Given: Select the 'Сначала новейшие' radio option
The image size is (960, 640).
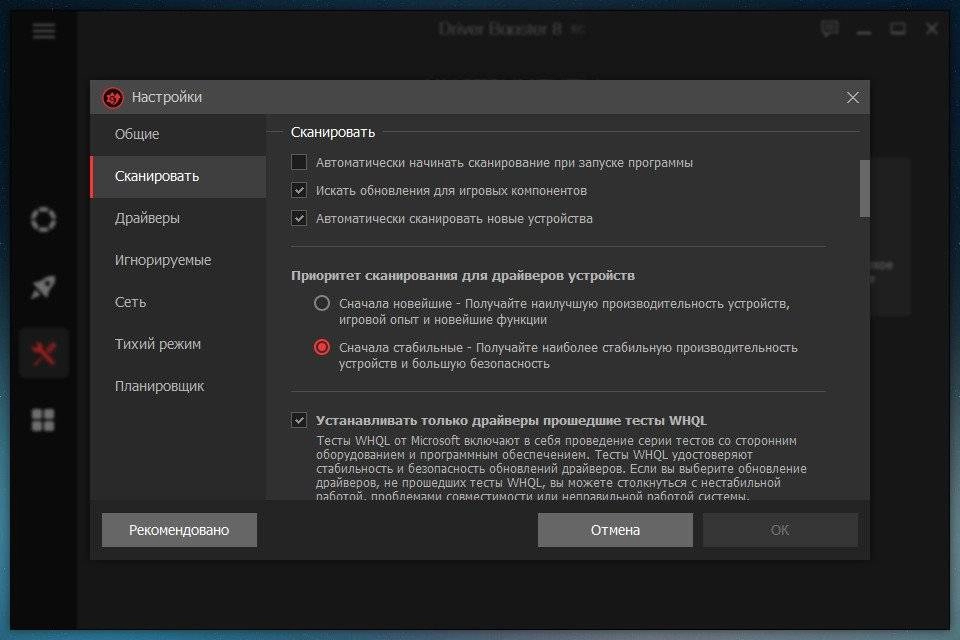Looking at the screenshot, I should pos(322,303).
